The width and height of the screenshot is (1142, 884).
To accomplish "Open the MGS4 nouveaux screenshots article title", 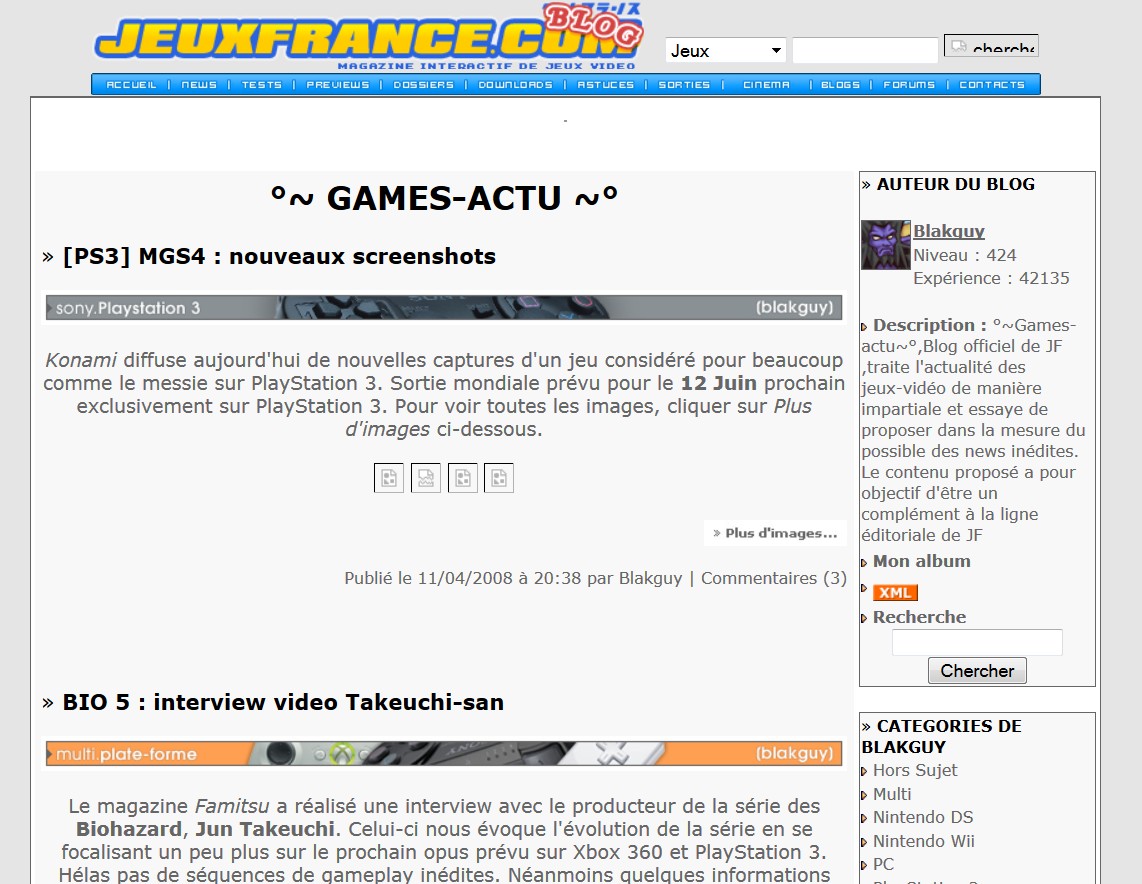I will click(x=279, y=256).
